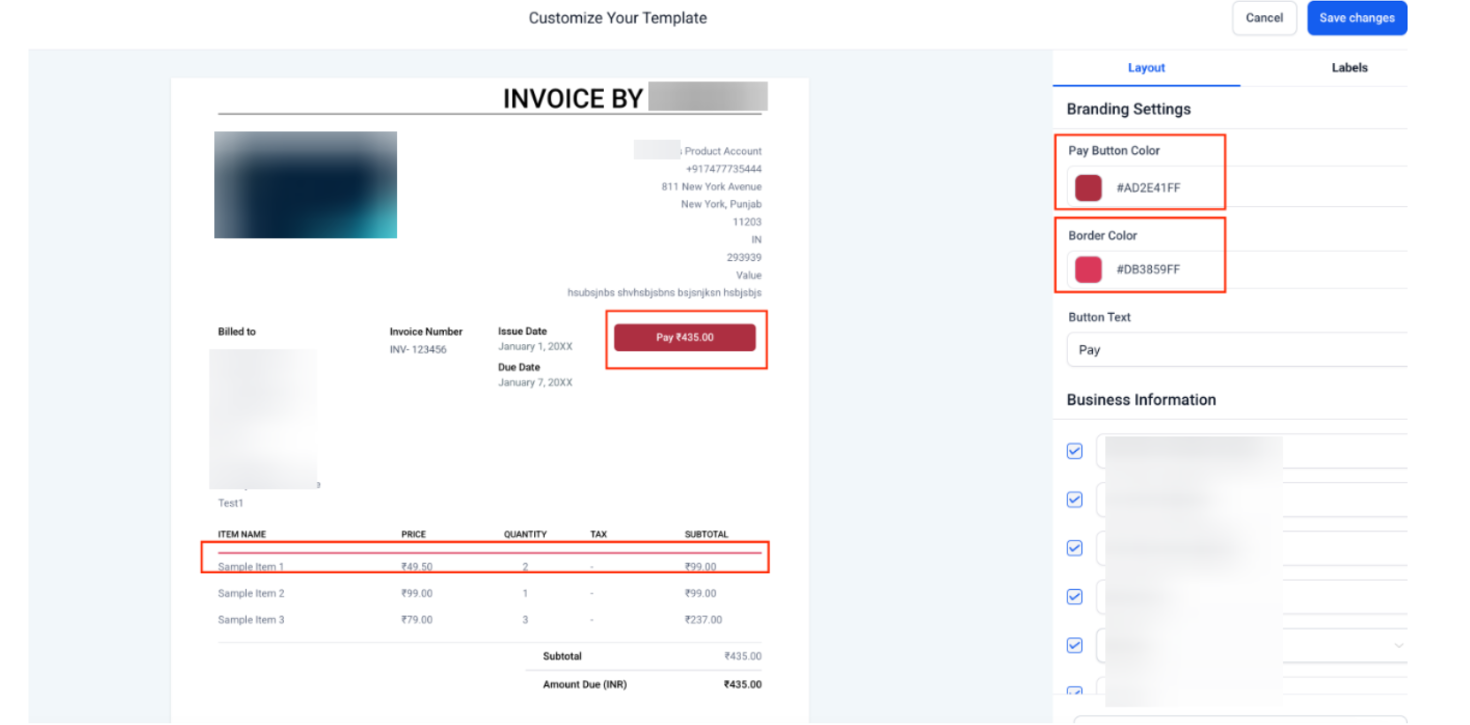The image size is (1470, 725).
Task: Open the Border Color swatch picker
Action: click(1088, 269)
